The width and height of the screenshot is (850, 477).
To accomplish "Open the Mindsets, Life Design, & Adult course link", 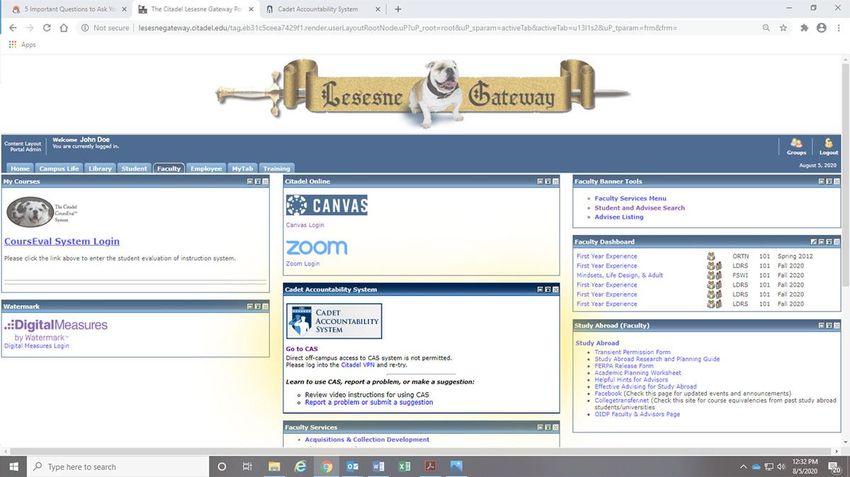I will [x=620, y=275].
